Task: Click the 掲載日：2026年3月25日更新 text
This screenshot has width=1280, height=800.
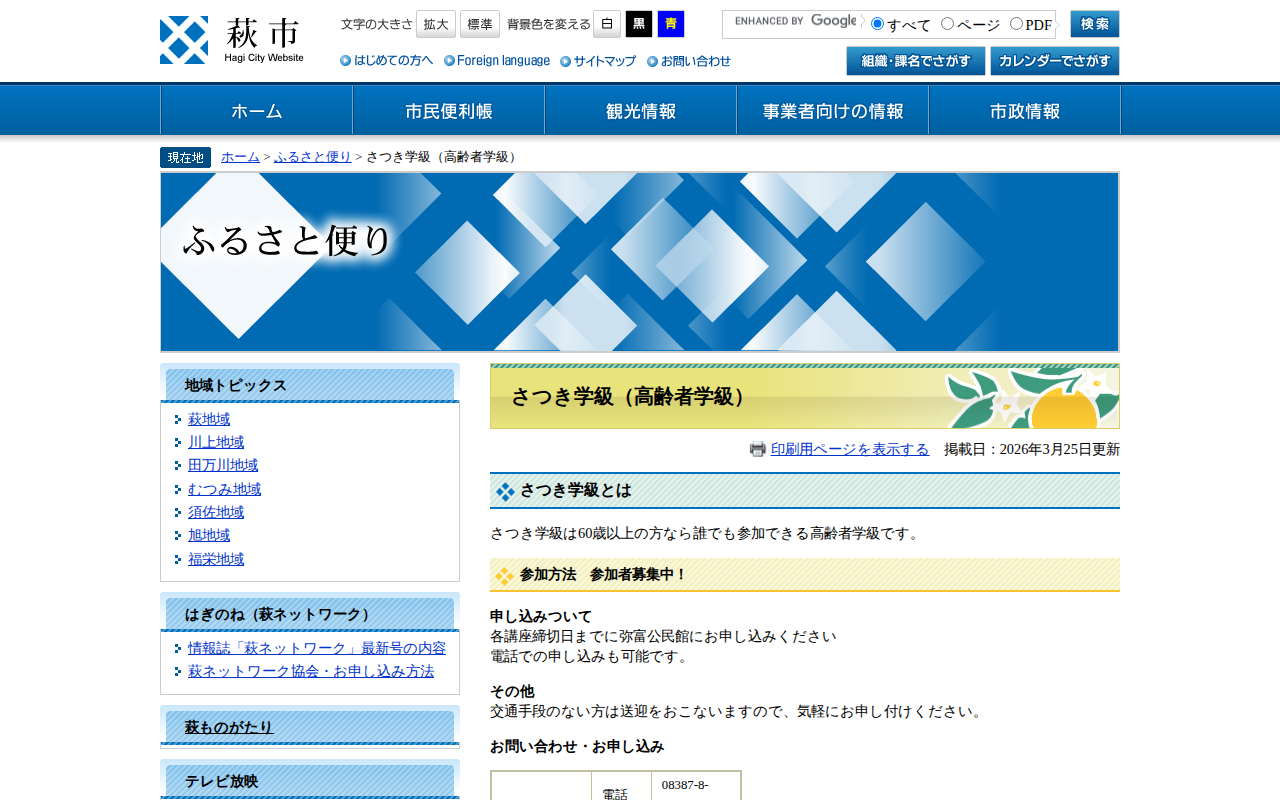Action: pyautogui.click(x=1032, y=449)
